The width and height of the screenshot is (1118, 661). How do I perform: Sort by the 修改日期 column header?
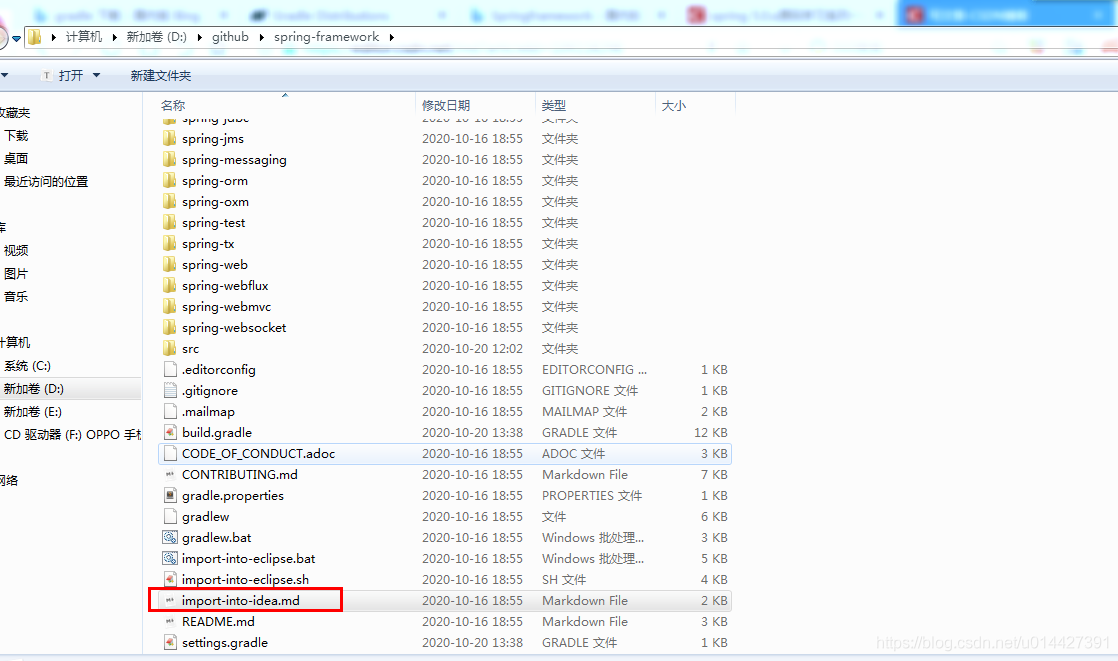click(446, 106)
